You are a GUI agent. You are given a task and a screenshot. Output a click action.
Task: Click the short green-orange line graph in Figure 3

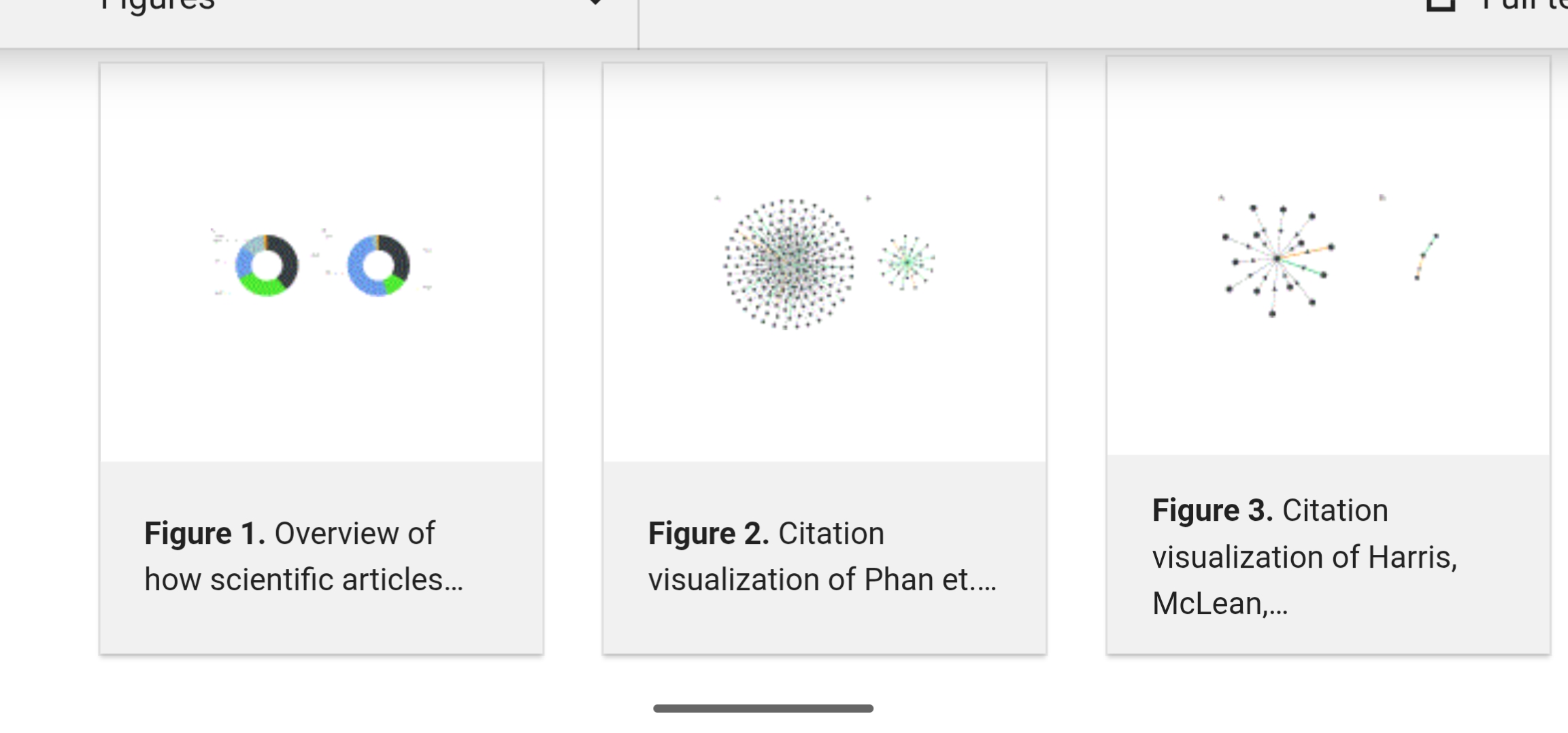coord(1427,256)
